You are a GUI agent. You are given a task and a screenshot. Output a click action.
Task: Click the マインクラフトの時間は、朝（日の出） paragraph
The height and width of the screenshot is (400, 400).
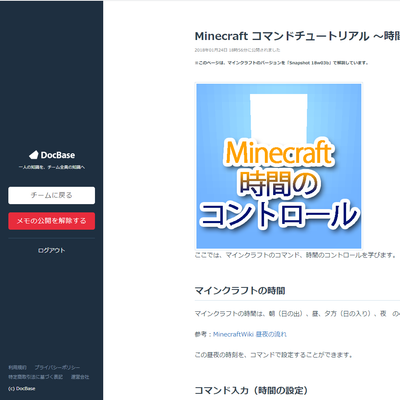click(x=297, y=314)
